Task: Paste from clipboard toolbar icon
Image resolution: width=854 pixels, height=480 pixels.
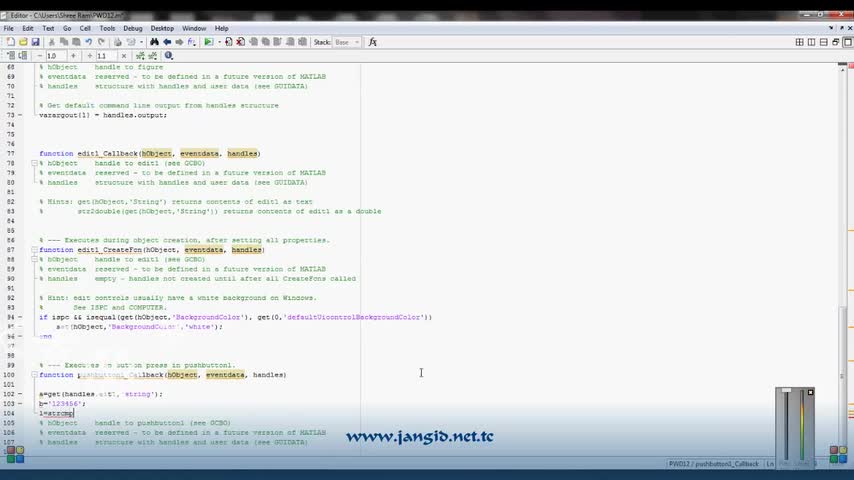Action: [76, 42]
